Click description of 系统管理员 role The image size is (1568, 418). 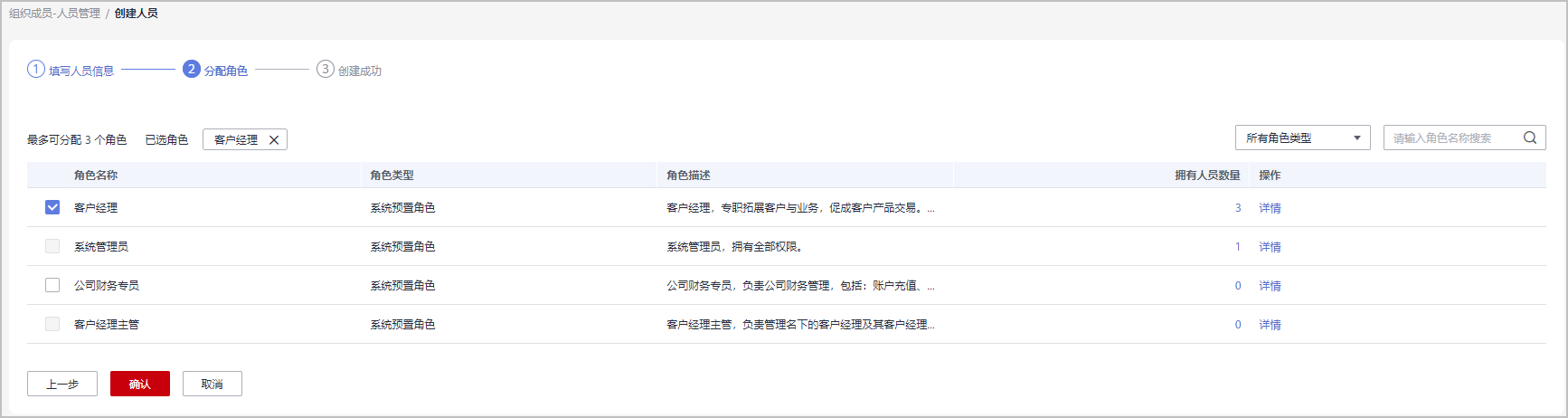pos(734,247)
